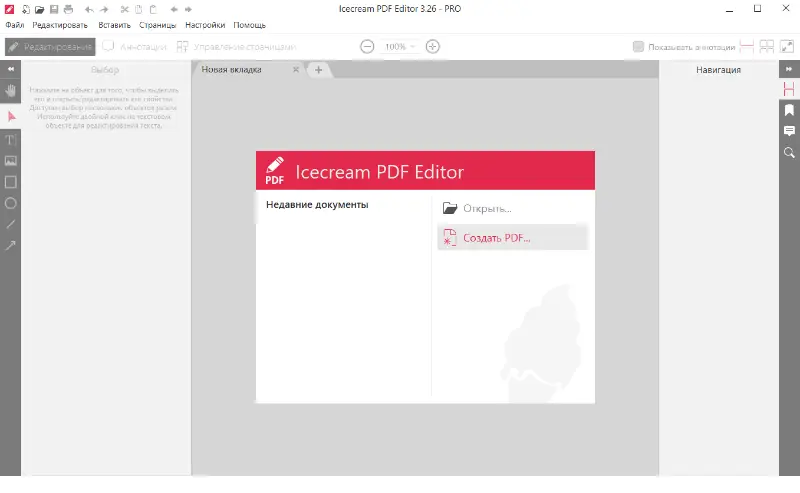Screen dimensions: 800x493
Task: Click the zoom out minus button
Action: (x=367, y=46)
